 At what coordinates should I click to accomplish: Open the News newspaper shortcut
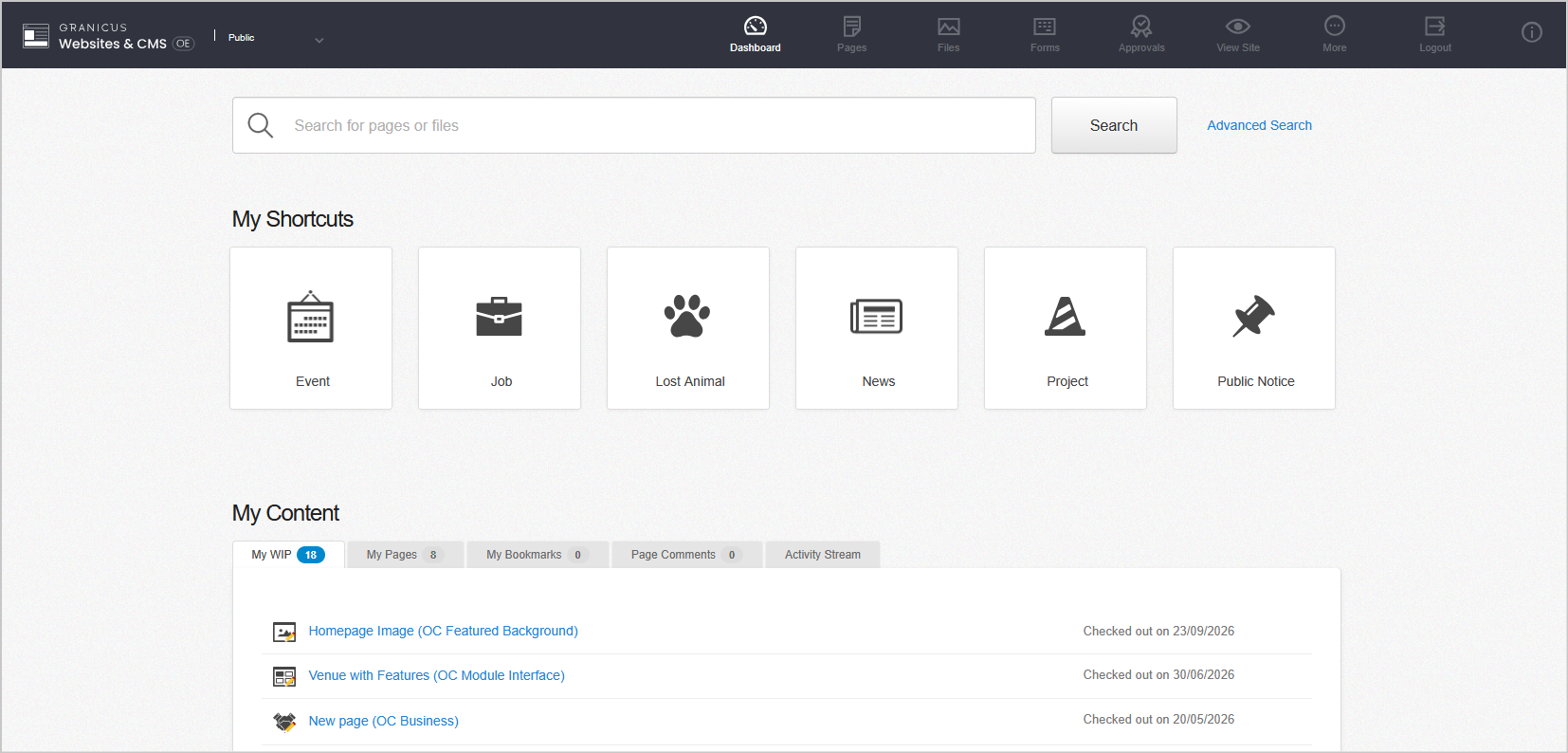(x=877, y=328)
